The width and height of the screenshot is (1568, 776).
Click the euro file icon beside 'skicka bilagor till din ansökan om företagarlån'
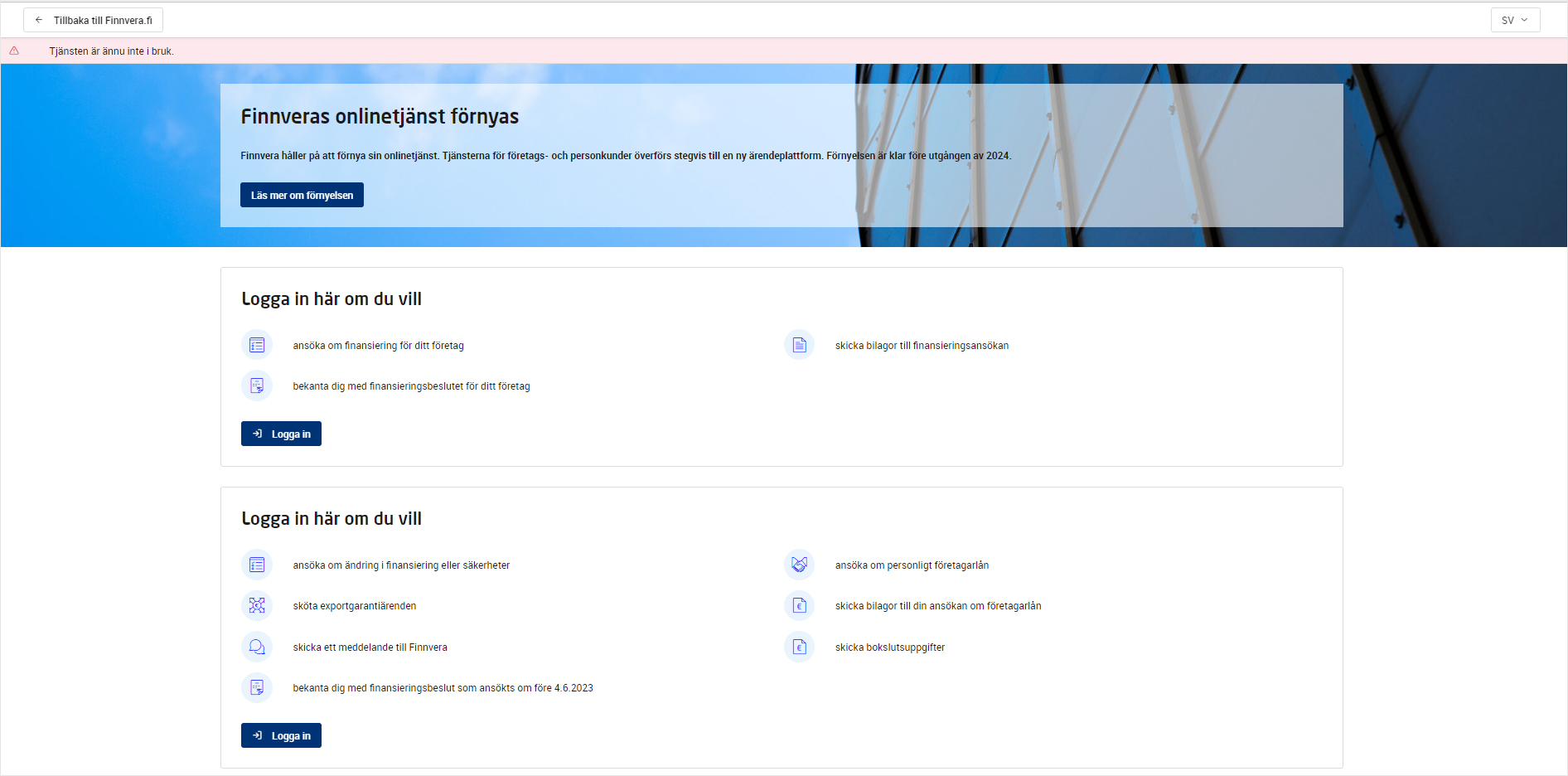point(799,605)
